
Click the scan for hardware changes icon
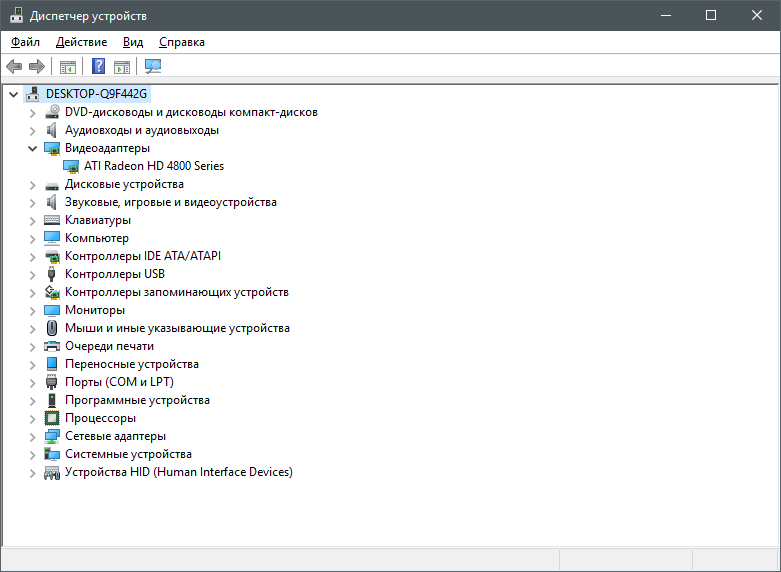point(153,67)
